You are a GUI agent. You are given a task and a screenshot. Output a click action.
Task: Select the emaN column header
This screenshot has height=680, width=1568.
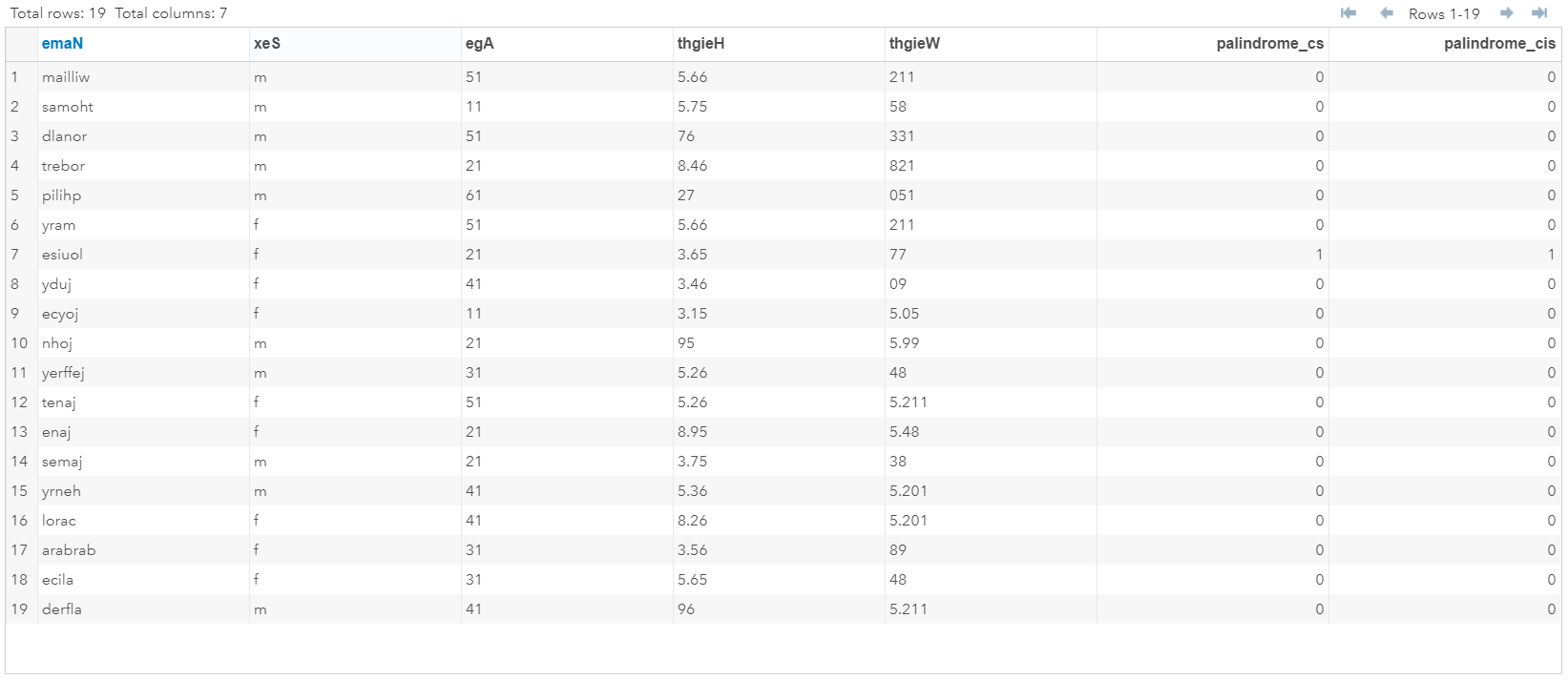tap(63, 44)
